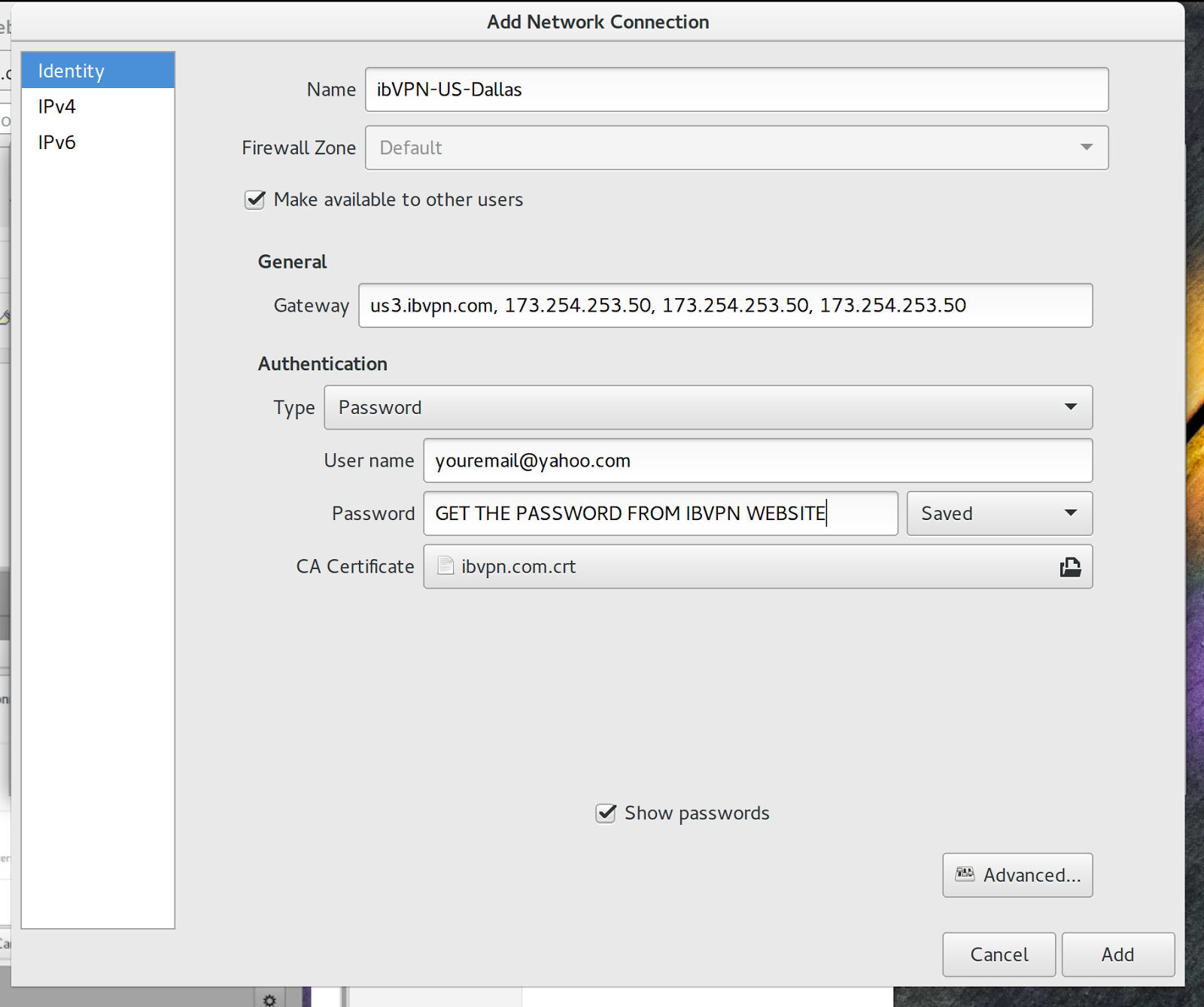Select the Identity section in the sidebar
The image size is (1204, 1007).
tap(98, 71)
